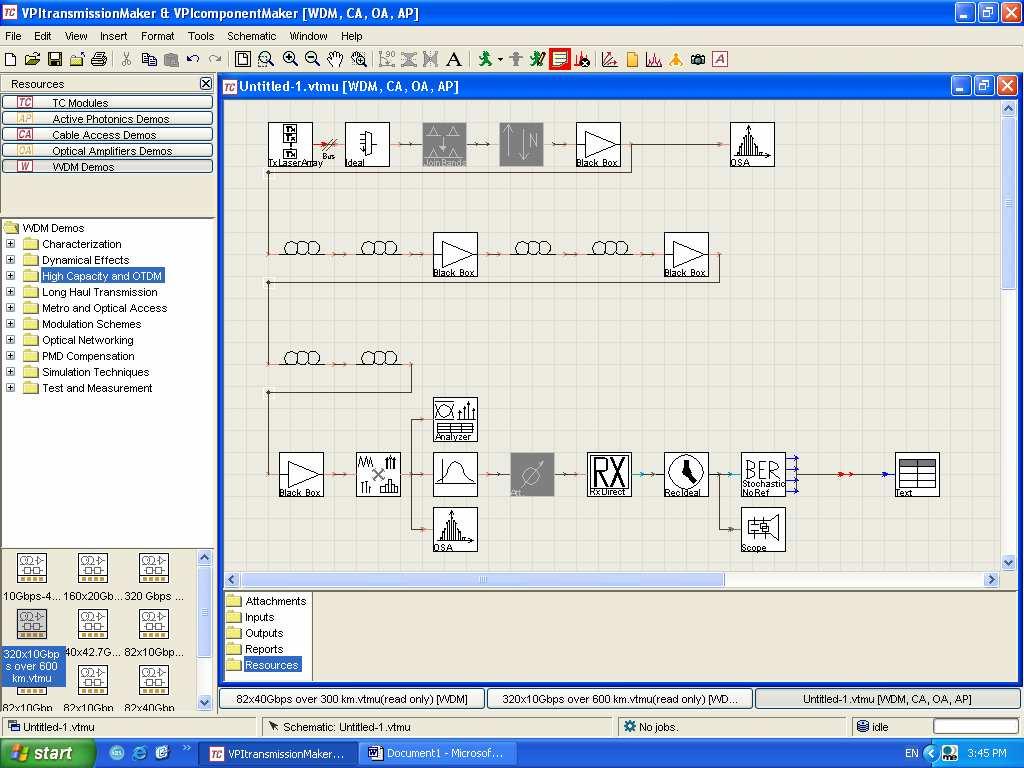
Task: Select the Attachments folder
Action: click(267, 601)
